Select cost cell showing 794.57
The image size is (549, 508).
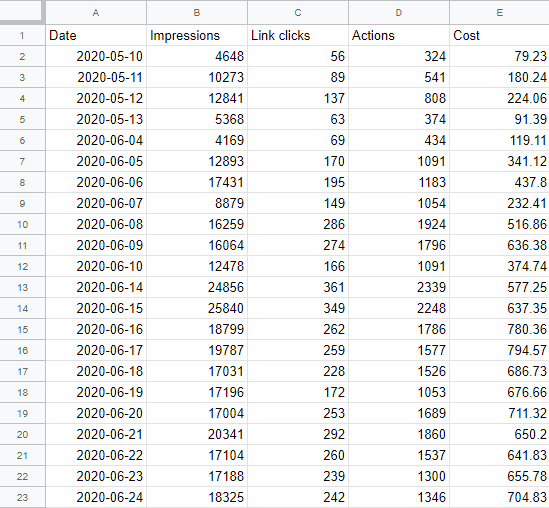tap(499, 350)
